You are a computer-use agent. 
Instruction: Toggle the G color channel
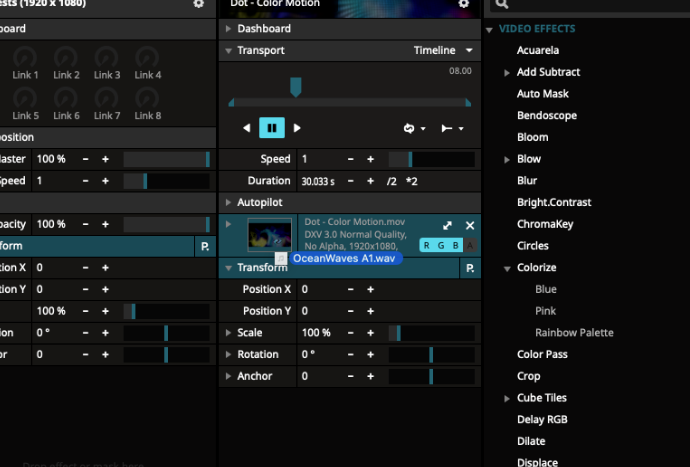441,245
